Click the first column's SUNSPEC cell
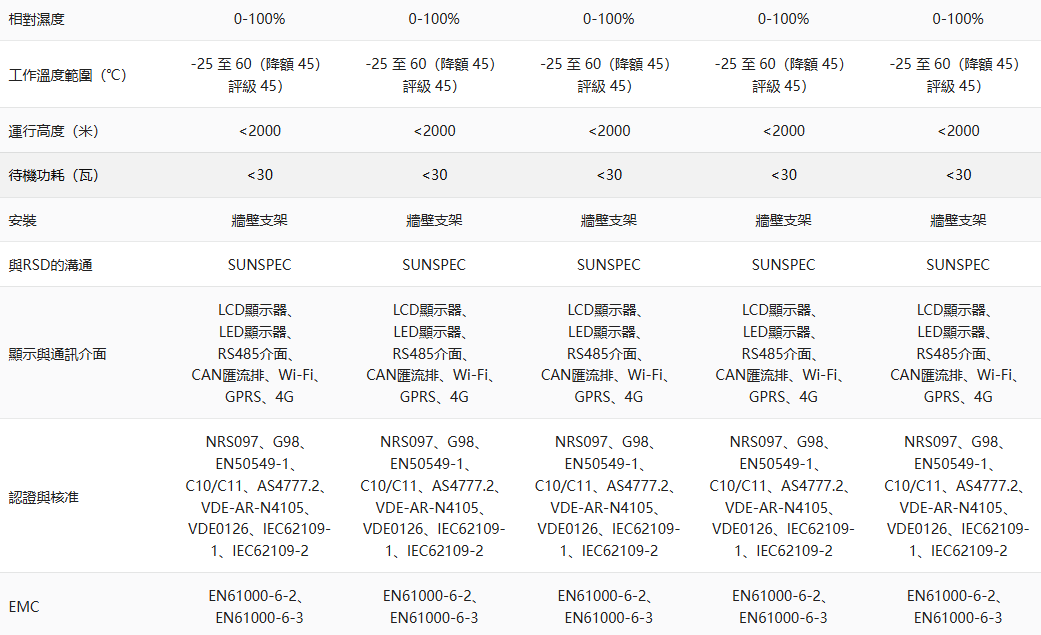The width and height of the screenshot is (1041, 635). tap(259, 265)
